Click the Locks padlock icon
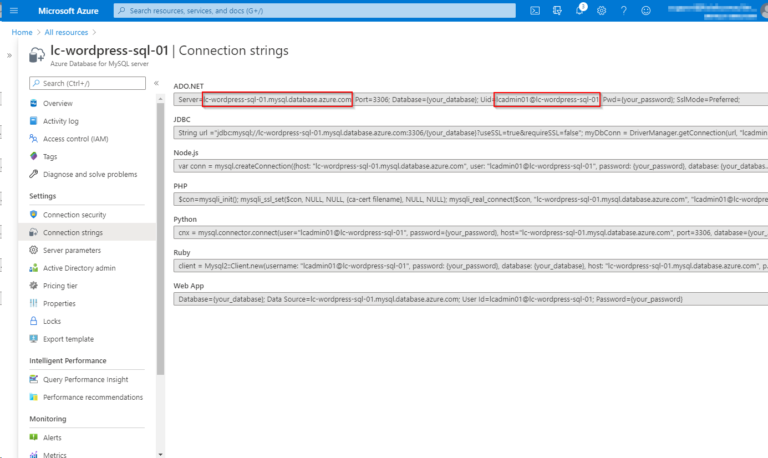768x458 pixels. click(33, 321)
